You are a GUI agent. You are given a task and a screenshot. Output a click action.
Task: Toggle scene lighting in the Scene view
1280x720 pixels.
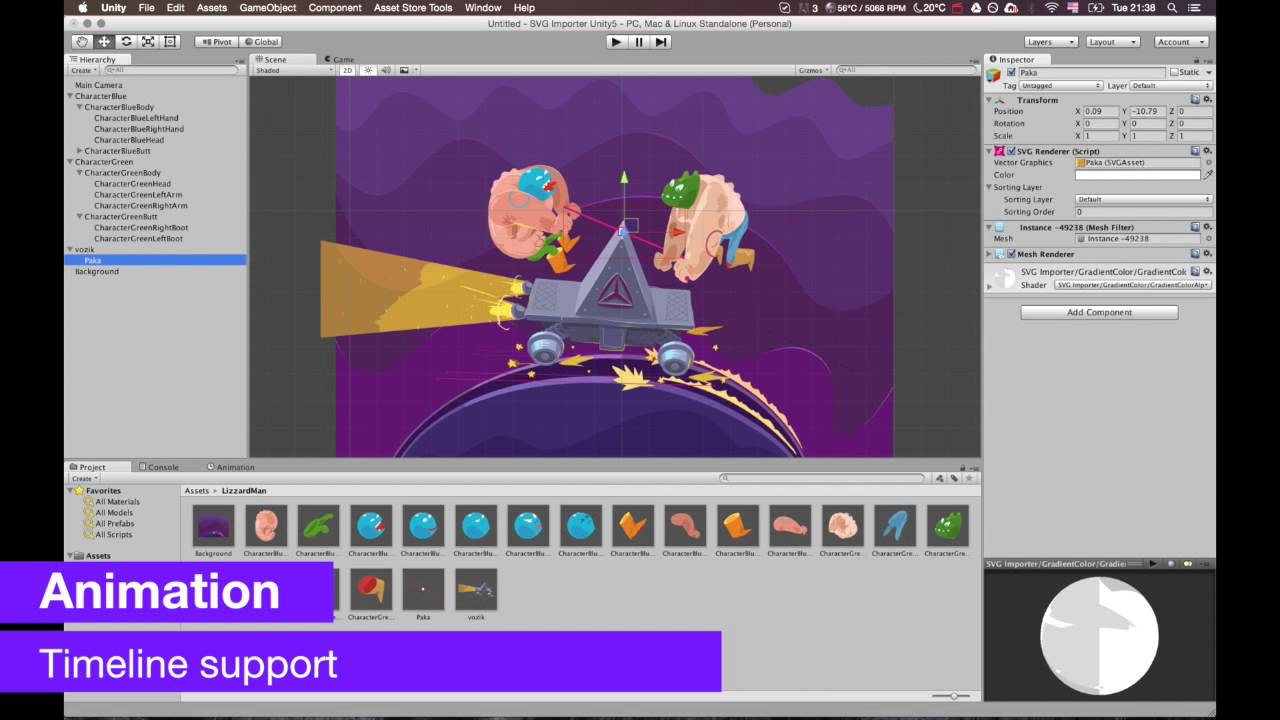click(x=367, y=69)
